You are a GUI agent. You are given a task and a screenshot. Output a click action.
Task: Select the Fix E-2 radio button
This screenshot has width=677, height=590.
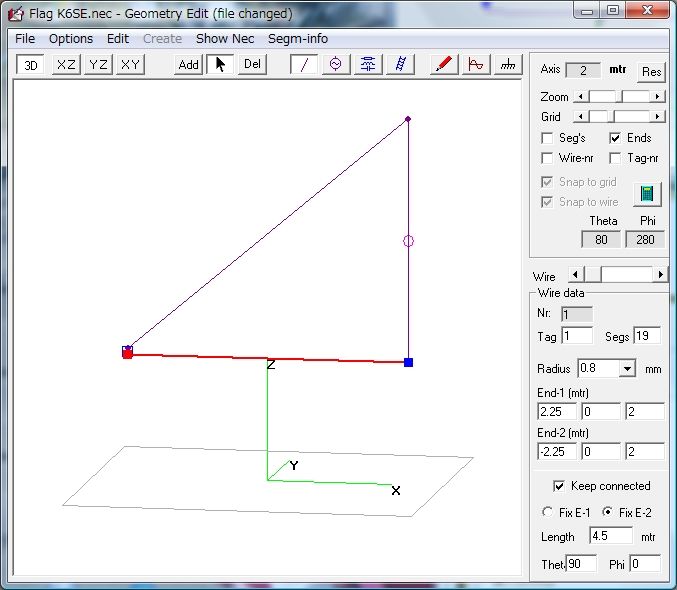(x=607, y=512)
